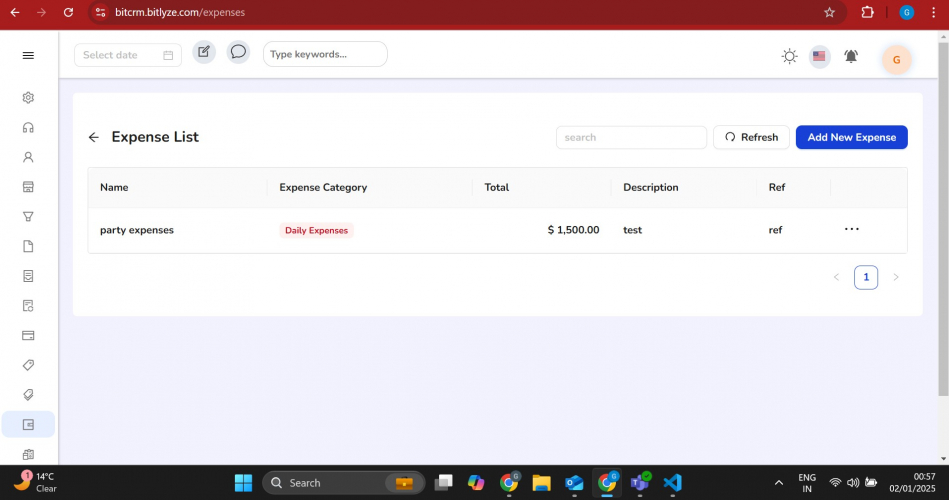Image resolution: width=949 pixels, height=500 pixels.
Task: Bookmark this page with star icon
Action: click(829, 12)
